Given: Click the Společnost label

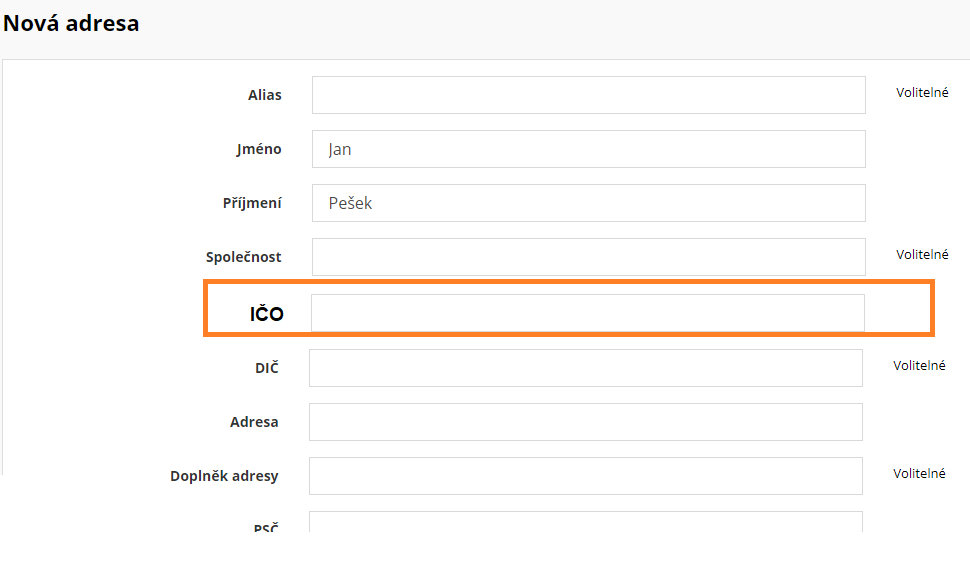Looking at the screenshot, I should point(244,258).
